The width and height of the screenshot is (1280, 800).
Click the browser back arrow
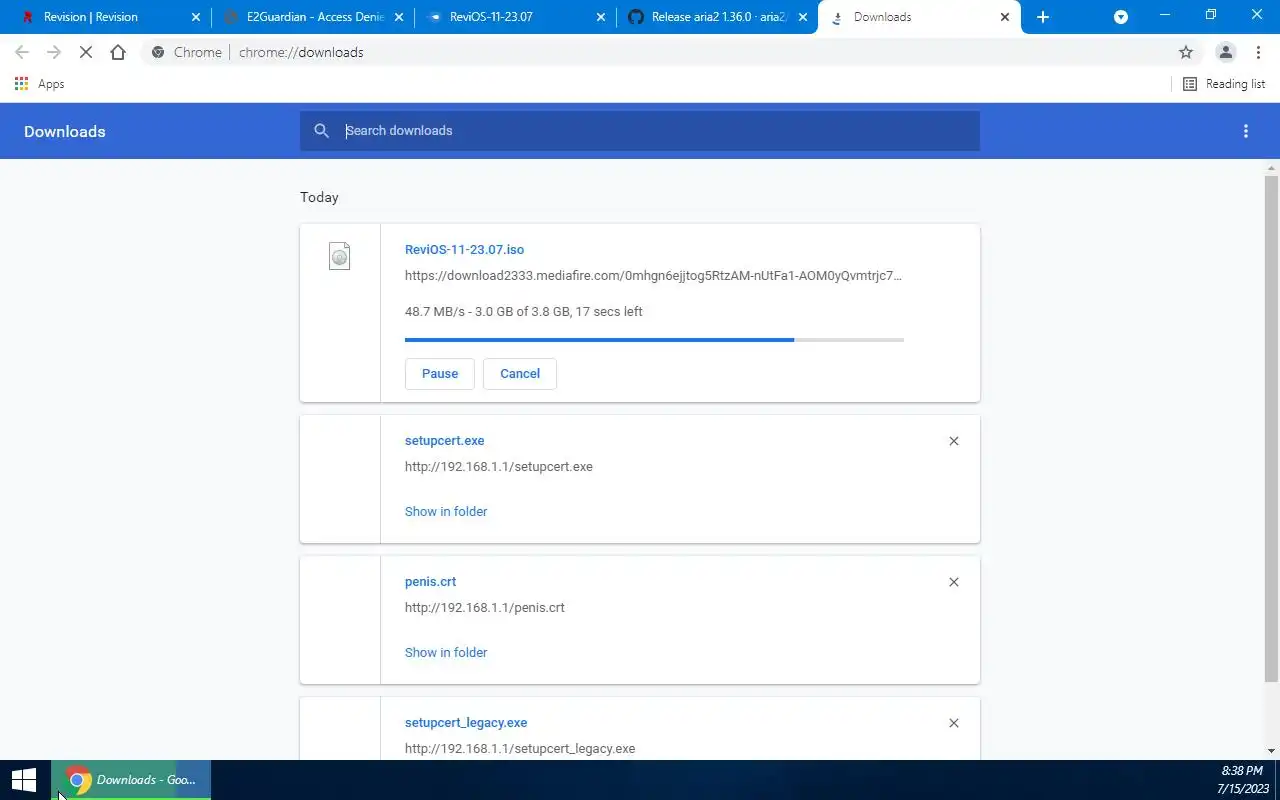click(x=22, y=52)
